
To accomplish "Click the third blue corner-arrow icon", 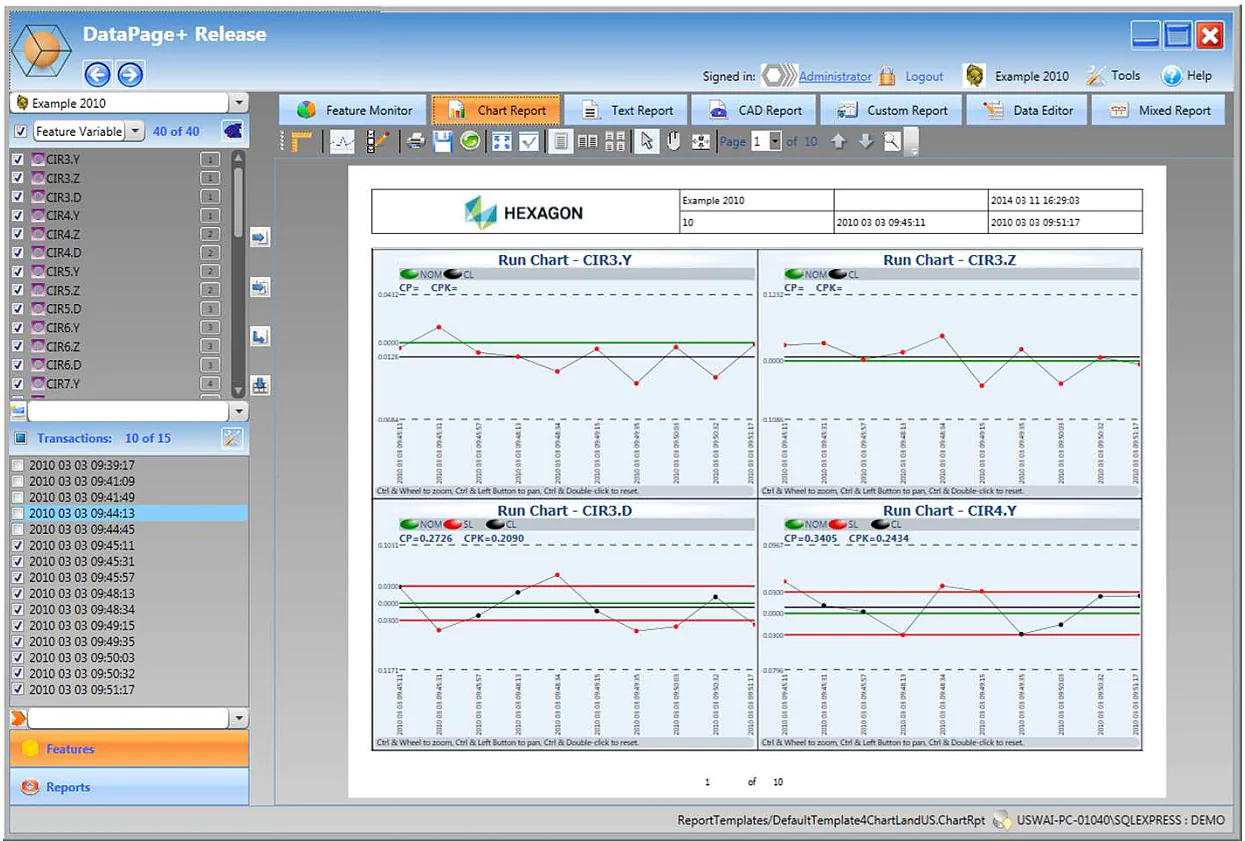I will [x=260, y=336].
